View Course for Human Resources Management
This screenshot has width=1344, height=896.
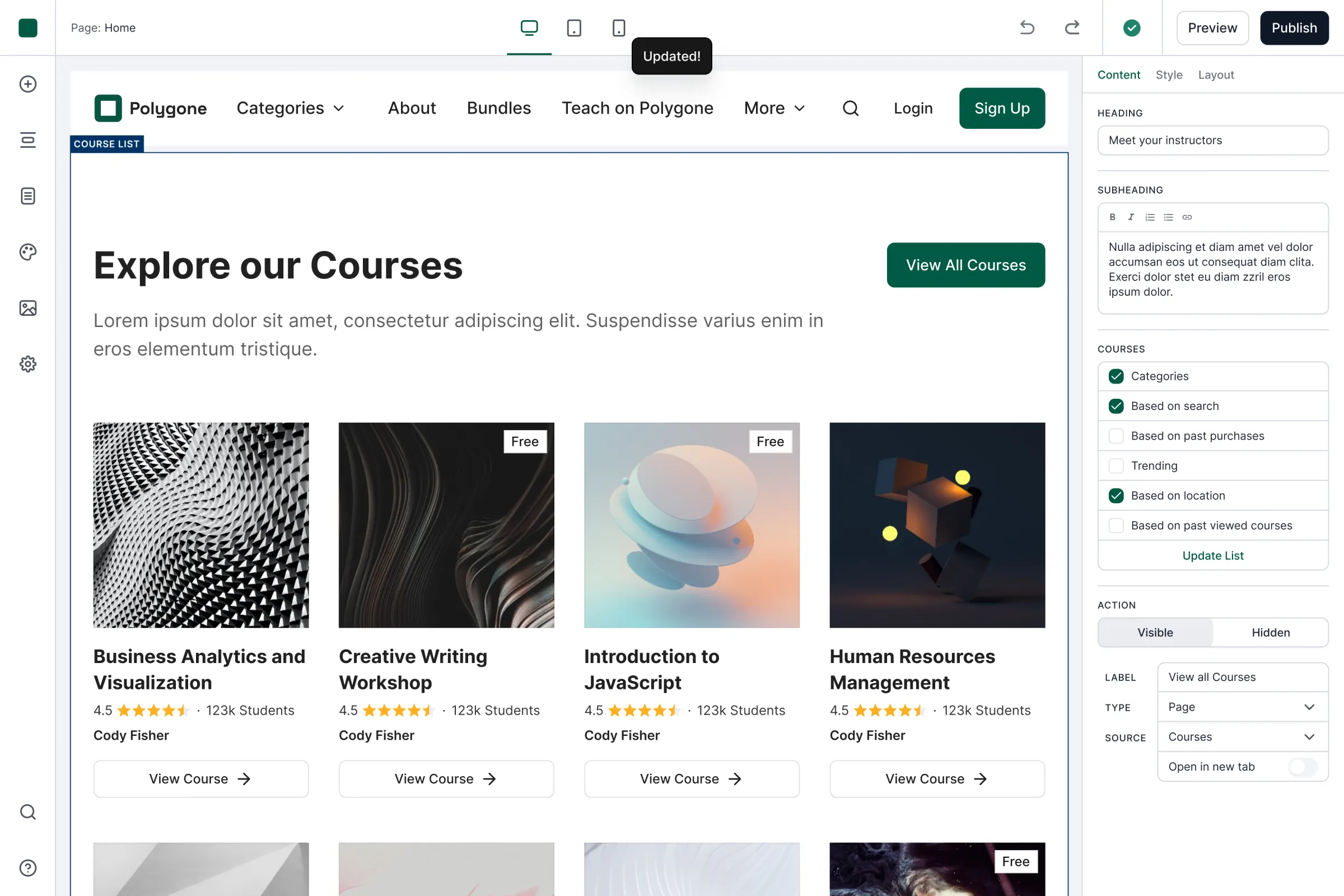(x=936, y=778)
